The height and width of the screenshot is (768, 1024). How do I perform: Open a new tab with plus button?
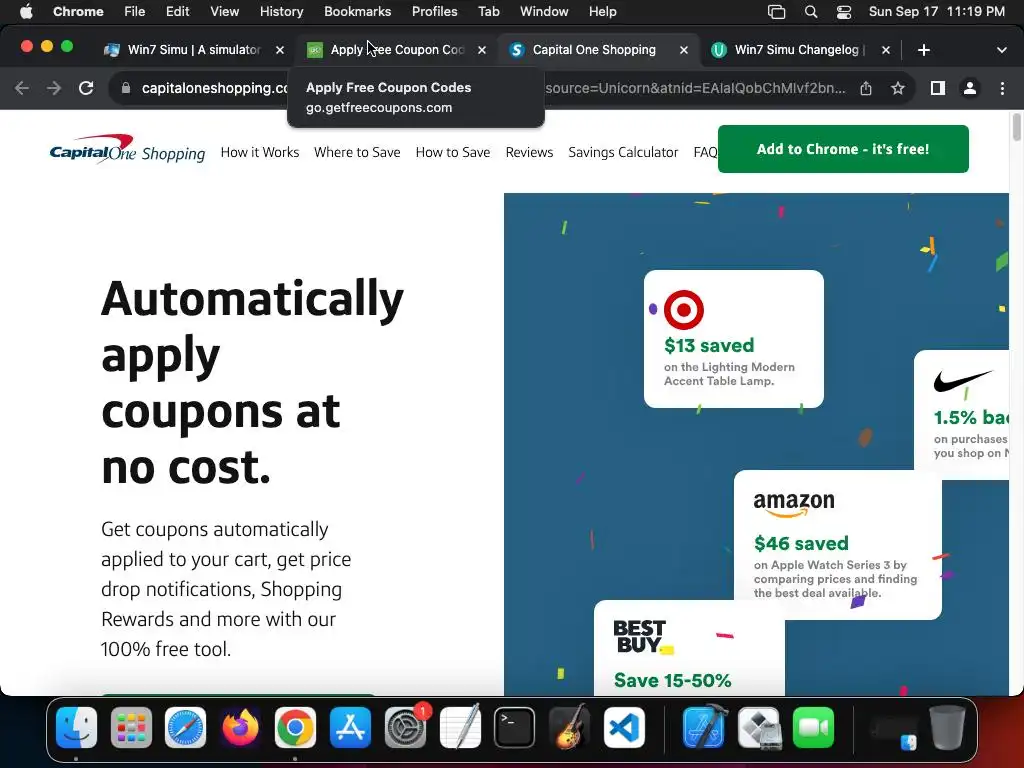coord(923,50)
